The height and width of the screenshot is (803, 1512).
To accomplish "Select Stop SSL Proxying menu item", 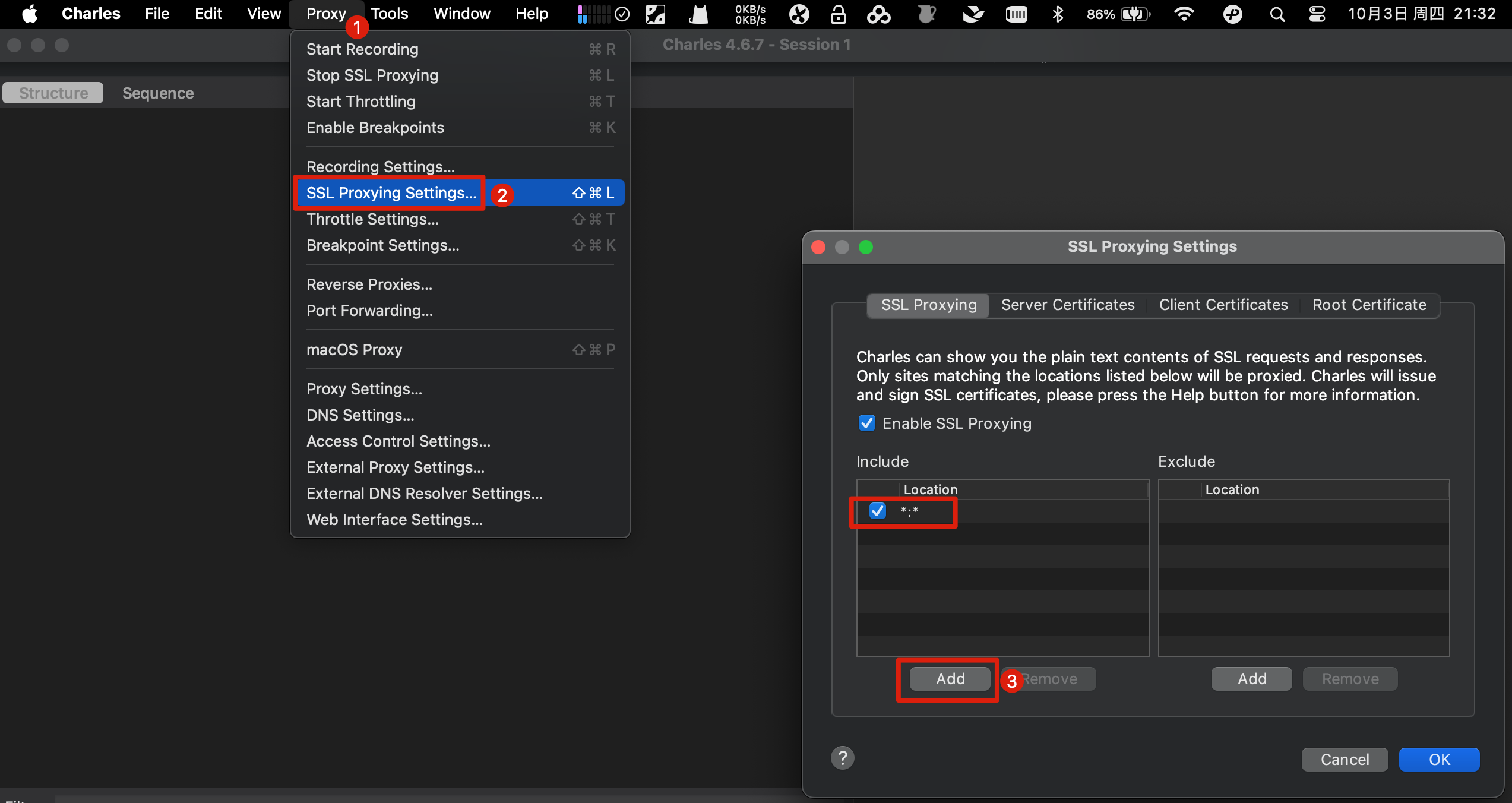I will pos(460,75).
